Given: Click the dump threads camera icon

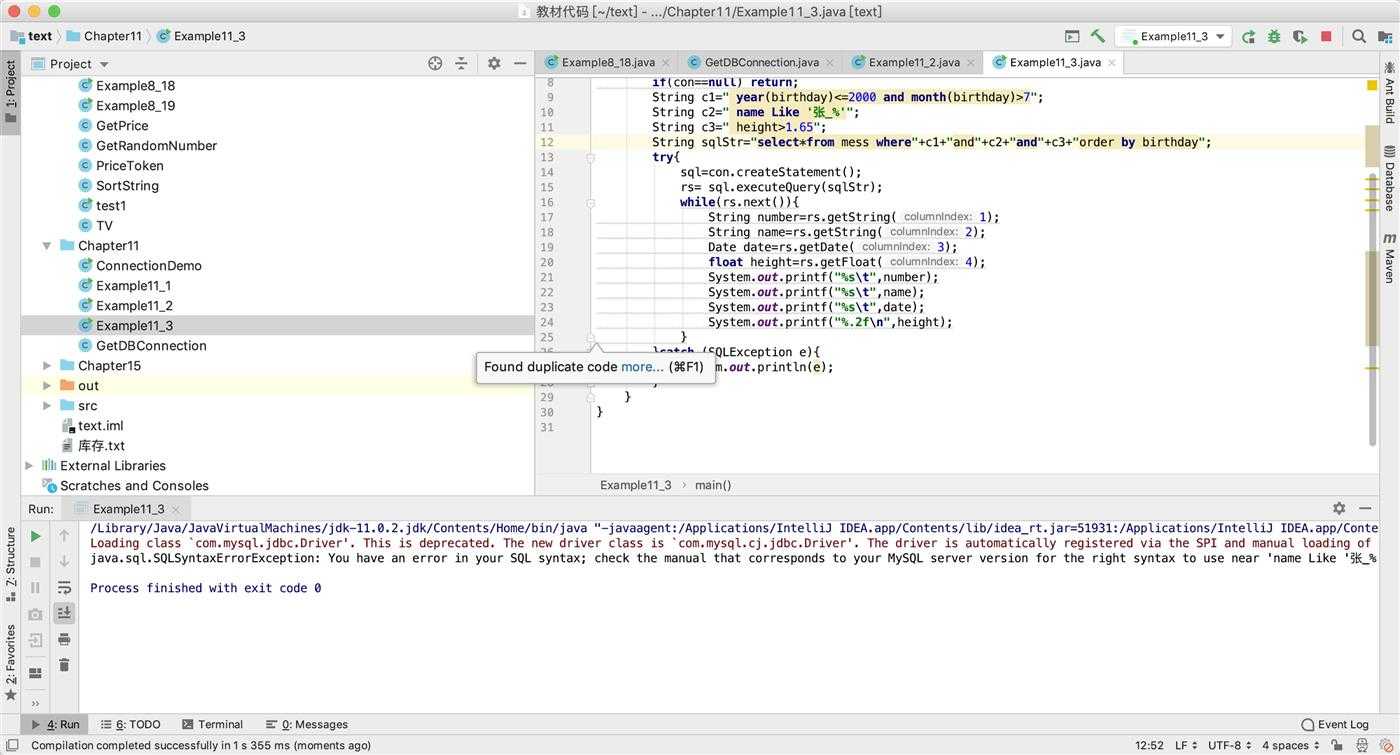Looking at the screenshot, I should 36,614.
